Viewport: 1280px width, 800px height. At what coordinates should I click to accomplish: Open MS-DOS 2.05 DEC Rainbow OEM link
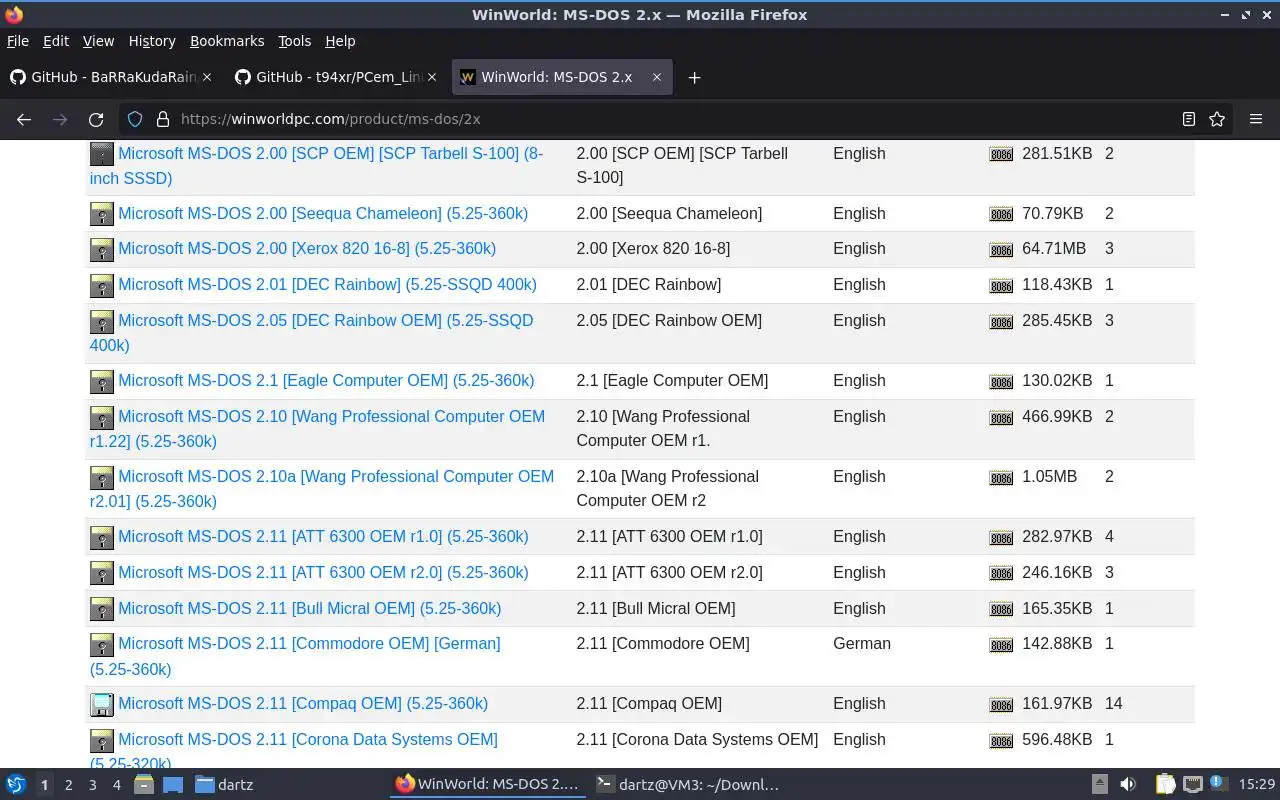click(312, 333)
